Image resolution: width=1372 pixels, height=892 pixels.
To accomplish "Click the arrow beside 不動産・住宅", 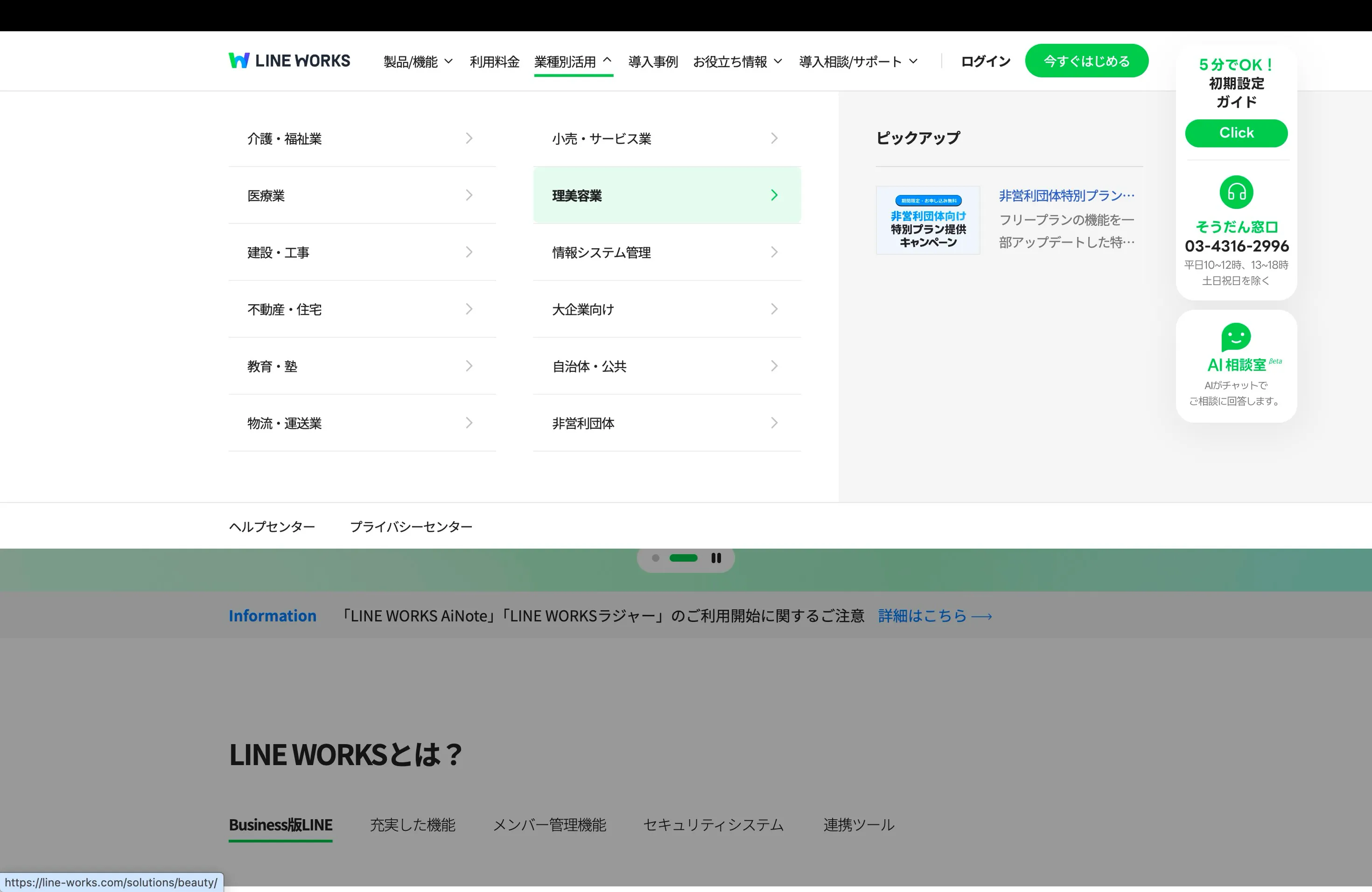I will pyautogui.click(x=469, y=309).
